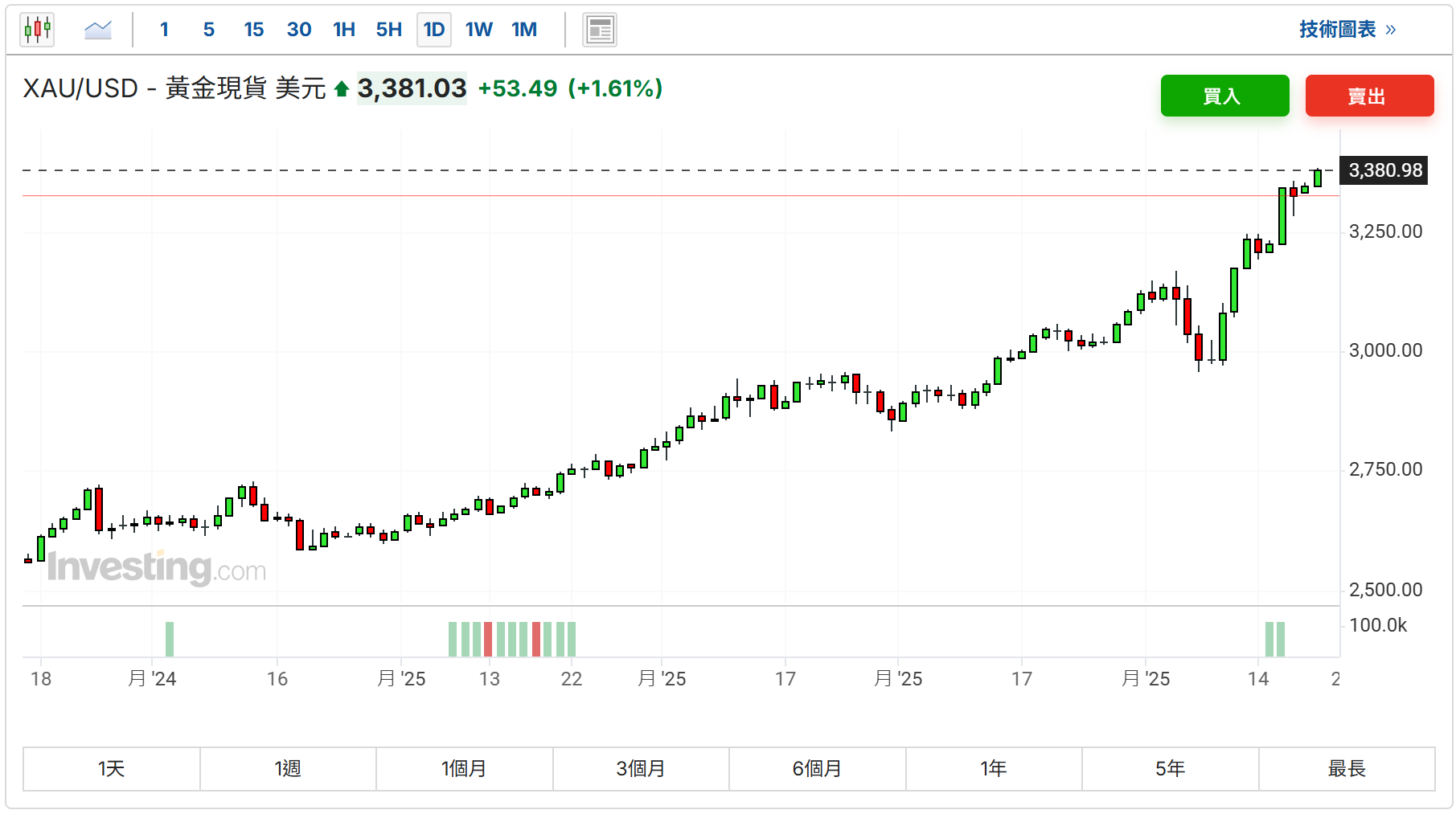Select the candlestick chart type icon
1456x814 pixels.
coord(37,30)
